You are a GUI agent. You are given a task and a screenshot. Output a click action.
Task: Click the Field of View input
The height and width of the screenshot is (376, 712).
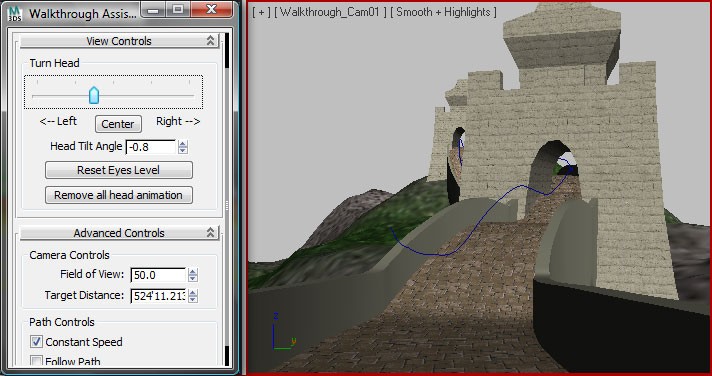coord(158,275)
